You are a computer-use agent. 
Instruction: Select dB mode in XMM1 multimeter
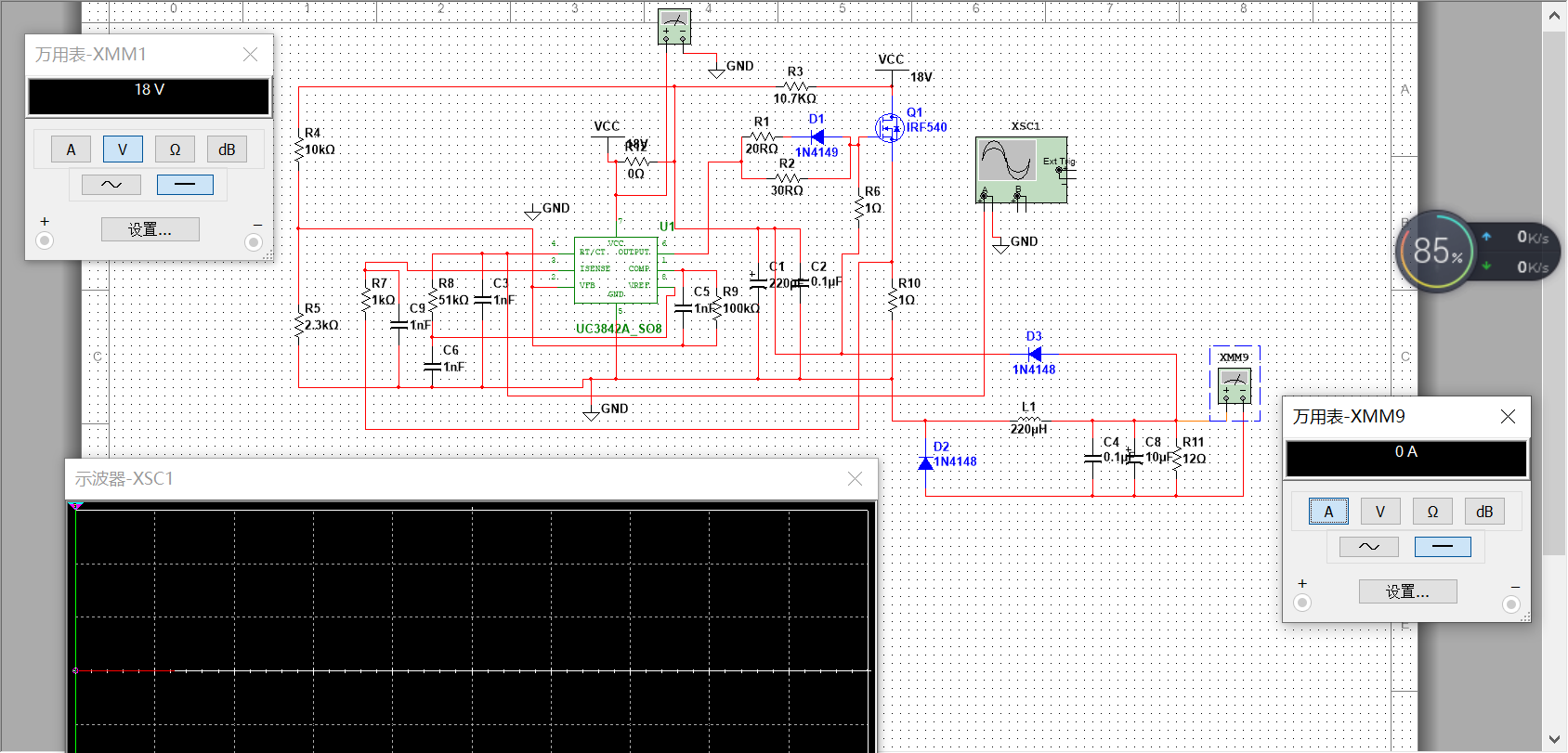[227, 149]
